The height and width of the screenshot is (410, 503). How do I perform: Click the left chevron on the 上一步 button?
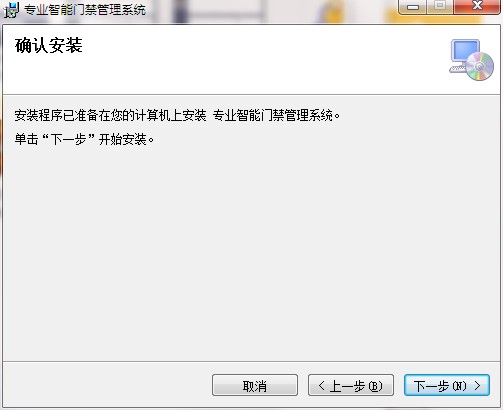point(322,386)
